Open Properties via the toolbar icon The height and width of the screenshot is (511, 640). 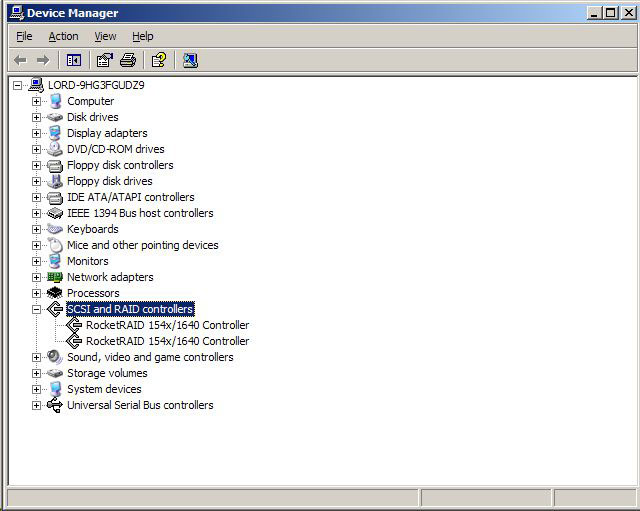(104, 60)
